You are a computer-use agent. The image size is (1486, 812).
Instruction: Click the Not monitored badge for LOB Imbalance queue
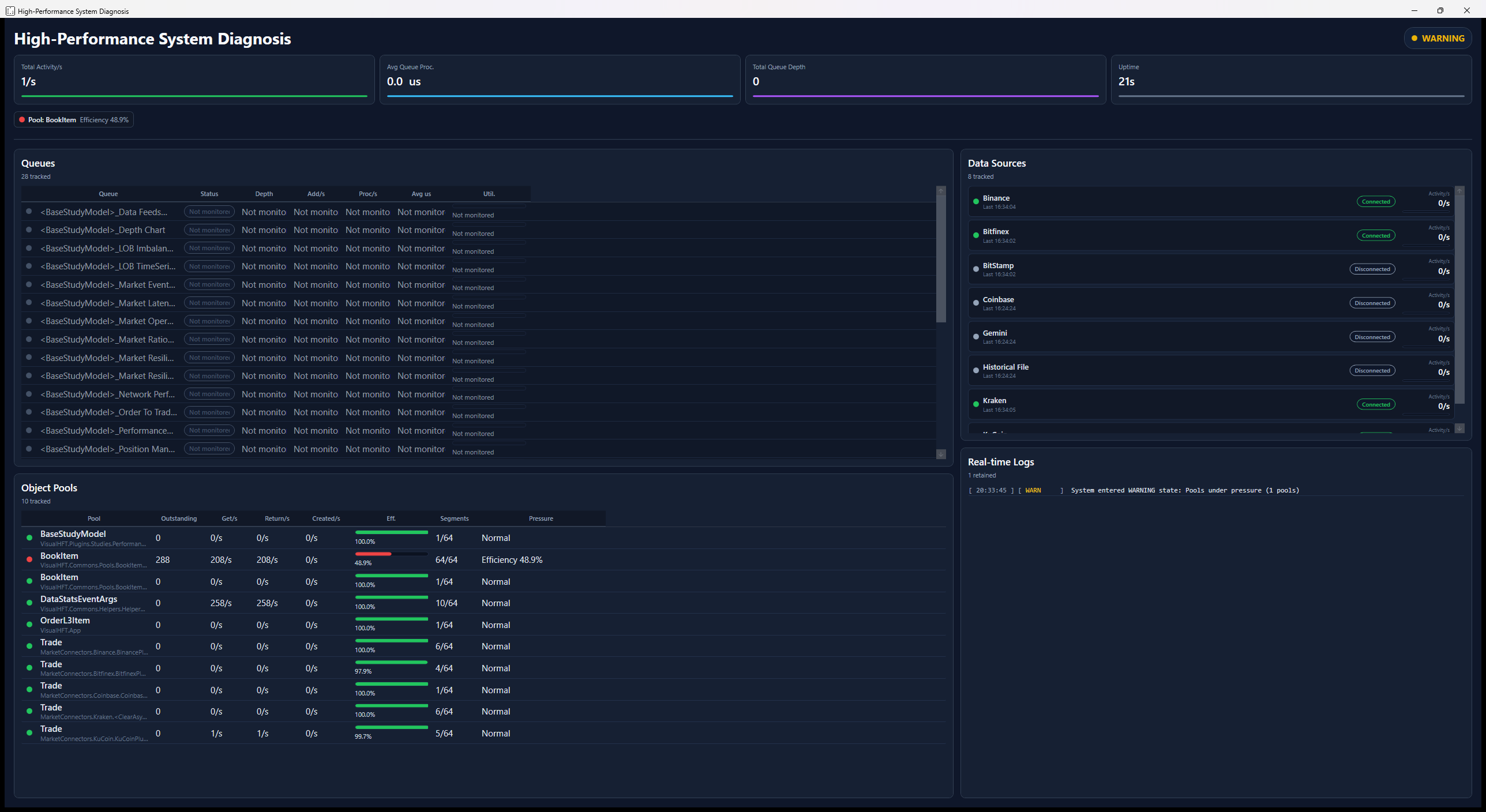pos(209,248)
